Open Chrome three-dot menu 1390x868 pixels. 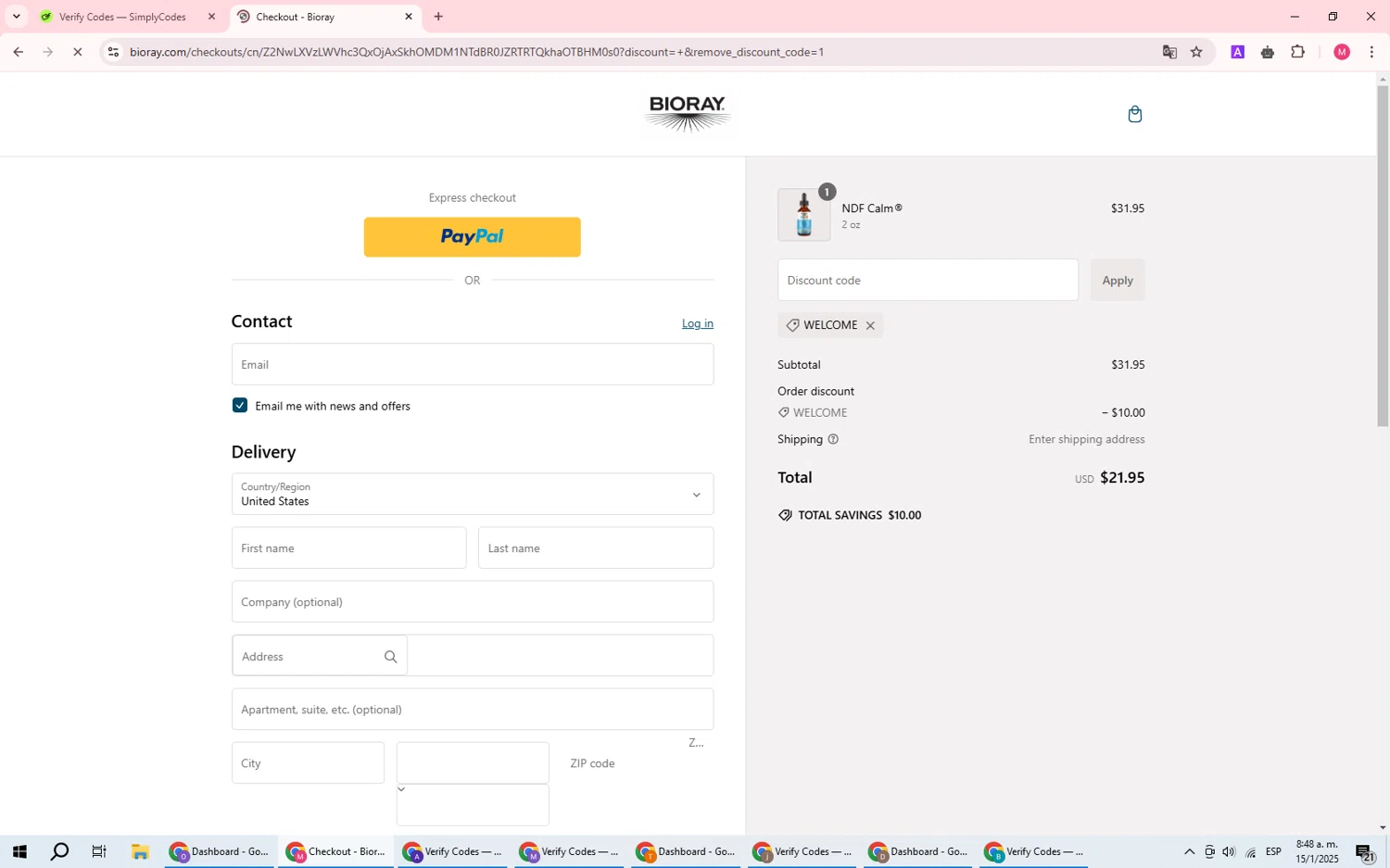tap(1371, 52)
